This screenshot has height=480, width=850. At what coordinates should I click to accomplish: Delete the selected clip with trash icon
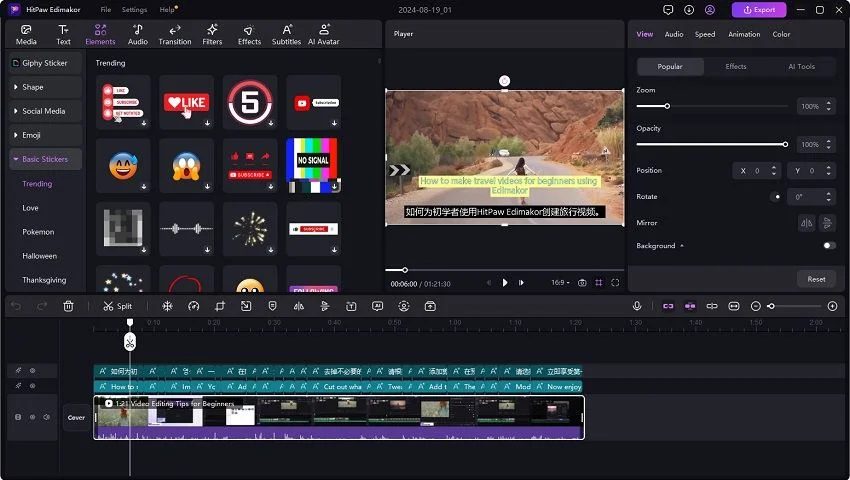tap(68, 306)
